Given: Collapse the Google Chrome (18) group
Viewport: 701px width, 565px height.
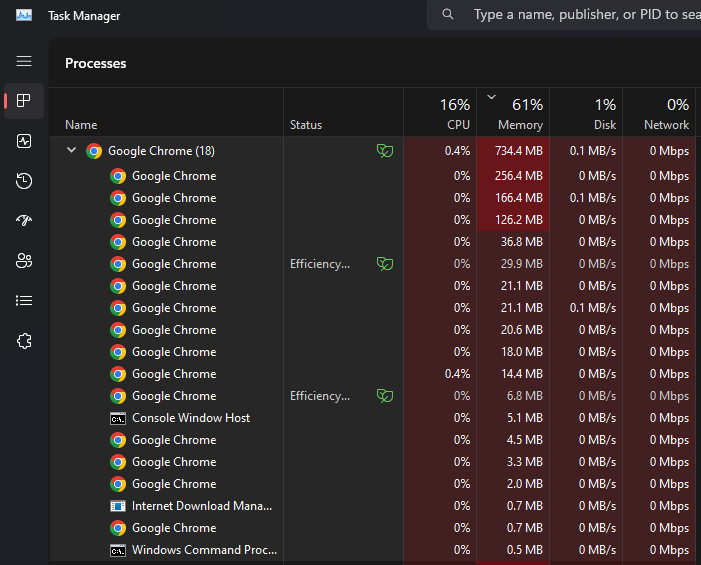Looking at the screenshot, I should coord(71,150).
